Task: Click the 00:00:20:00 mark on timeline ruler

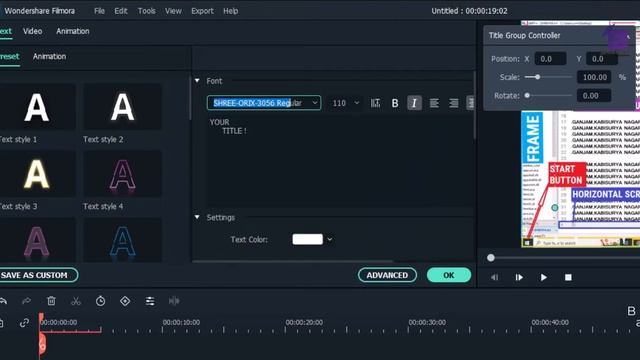Action: tap(304, 322)
